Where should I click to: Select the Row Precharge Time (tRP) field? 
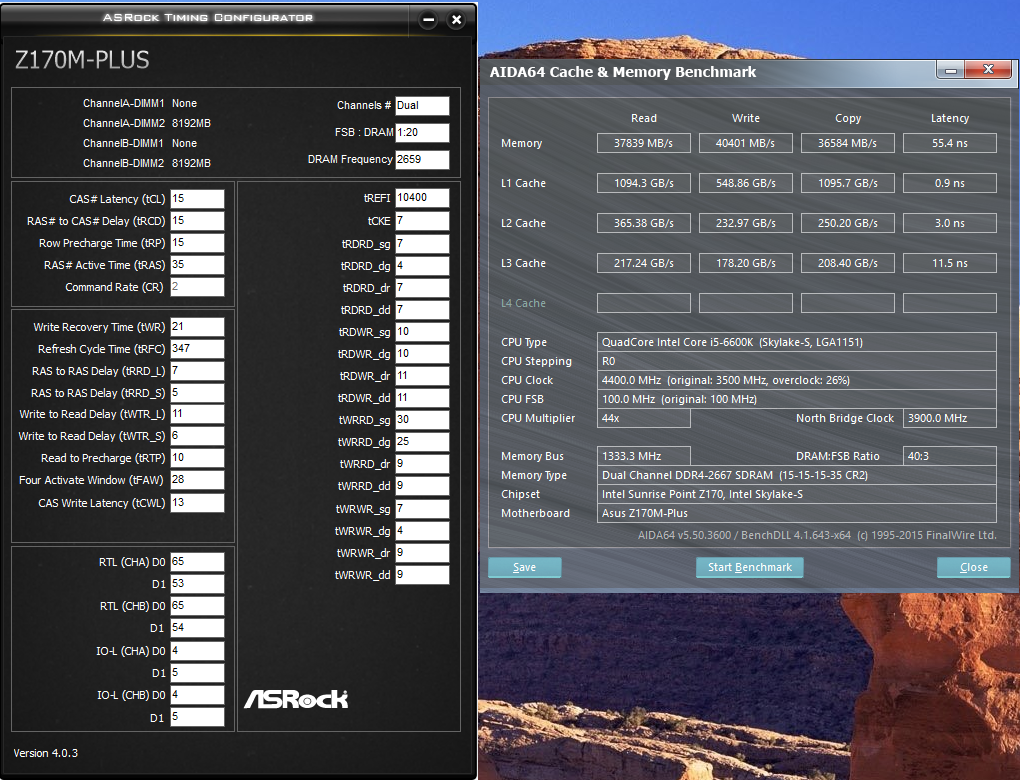click(197, 243)
